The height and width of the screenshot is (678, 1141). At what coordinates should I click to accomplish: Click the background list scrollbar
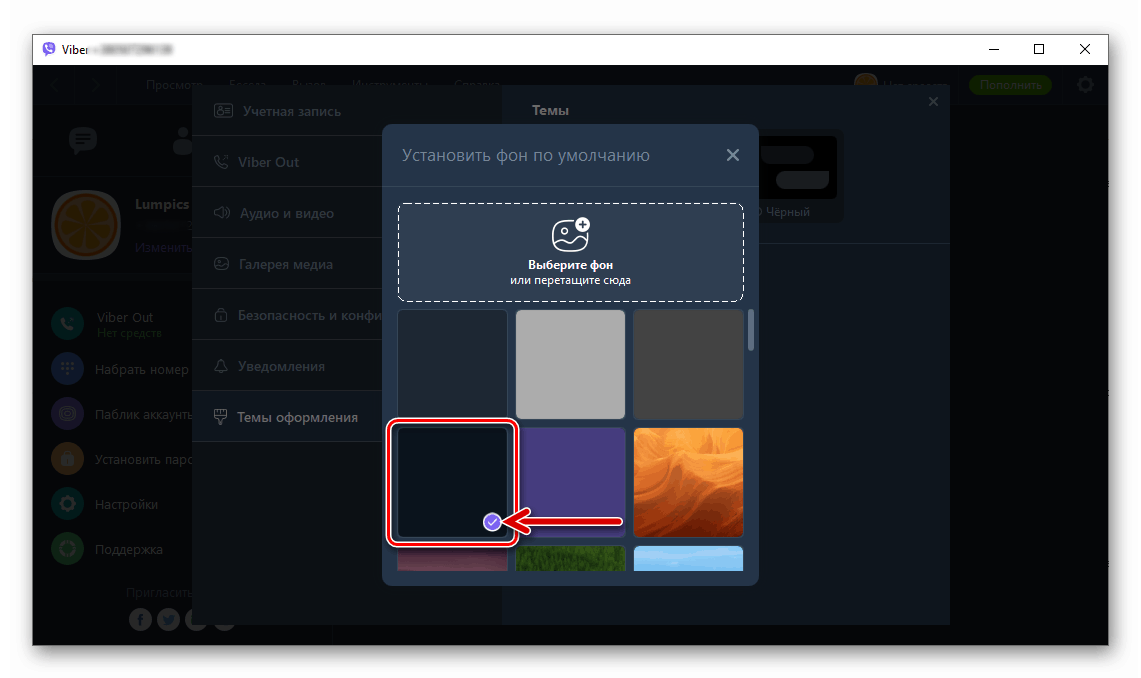pos(750,330)
